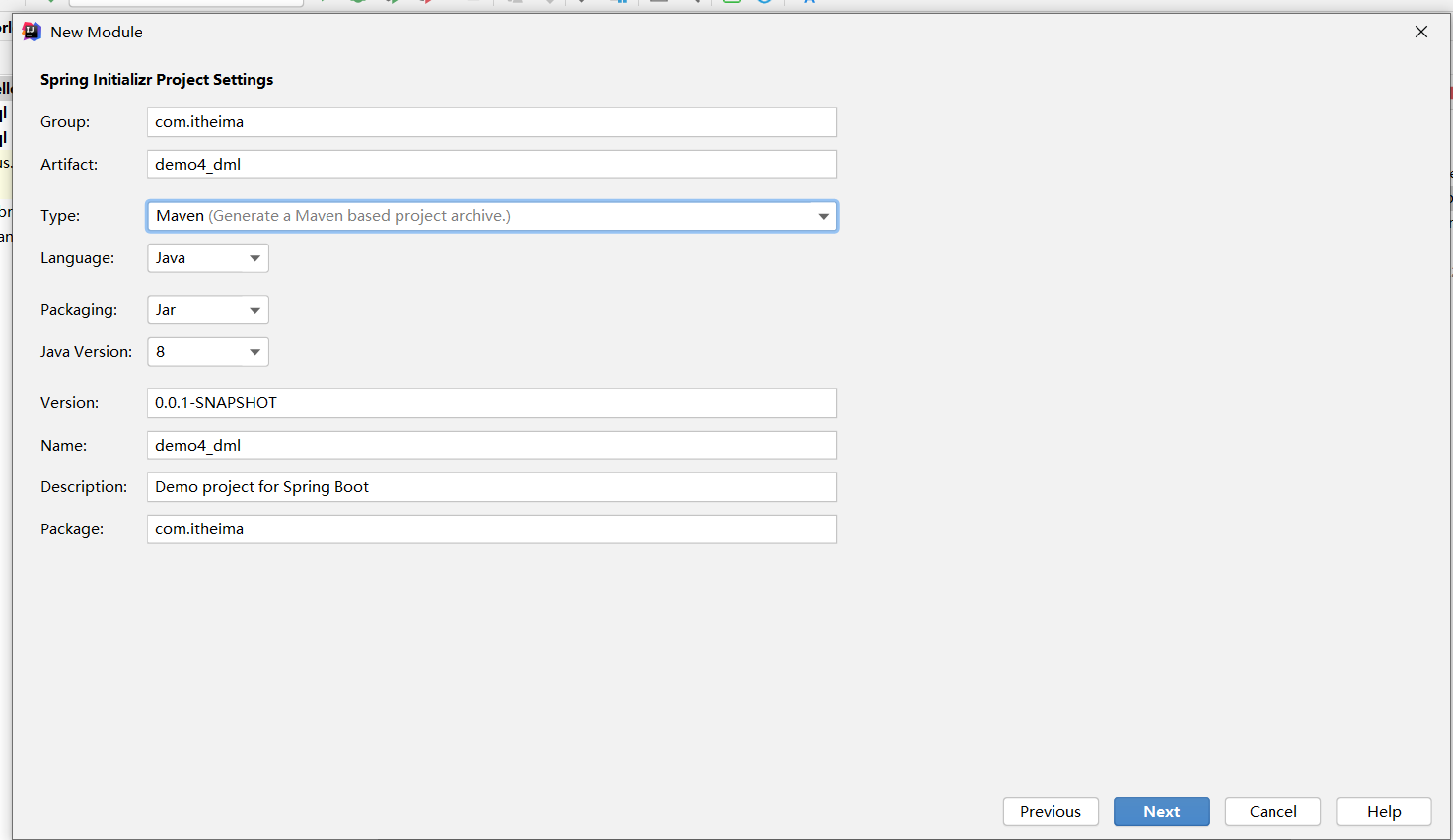Viewport: 1453px width, 840px height.
Task: Go back with the Previous button
Action: click(1051, 811)
